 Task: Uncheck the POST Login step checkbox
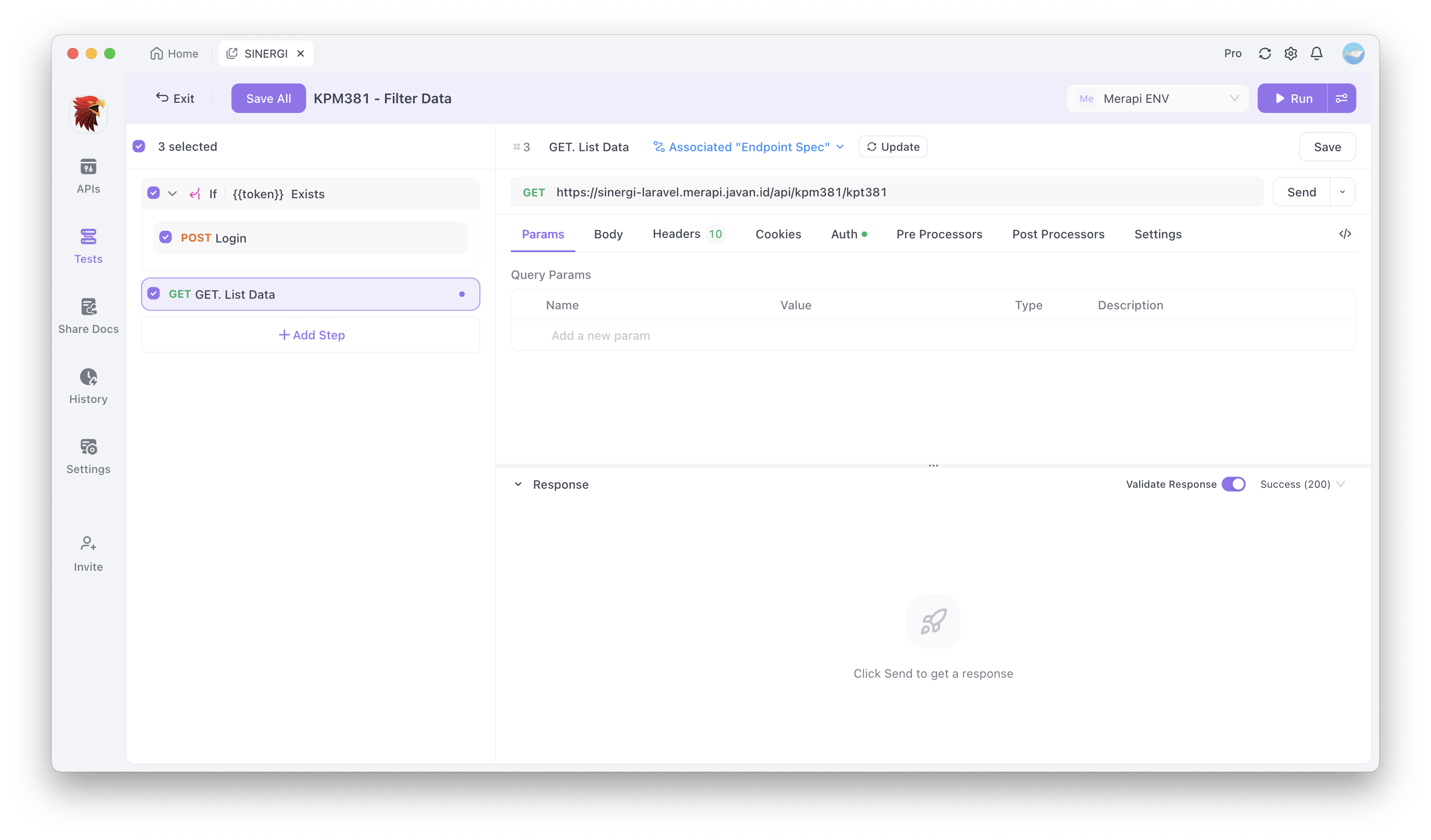(165, 237)
